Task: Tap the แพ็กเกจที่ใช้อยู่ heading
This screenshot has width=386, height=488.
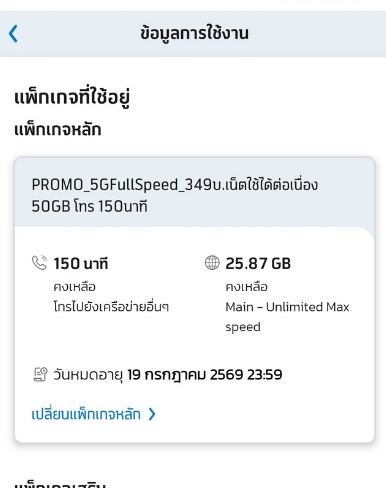Action: point(72,98)
